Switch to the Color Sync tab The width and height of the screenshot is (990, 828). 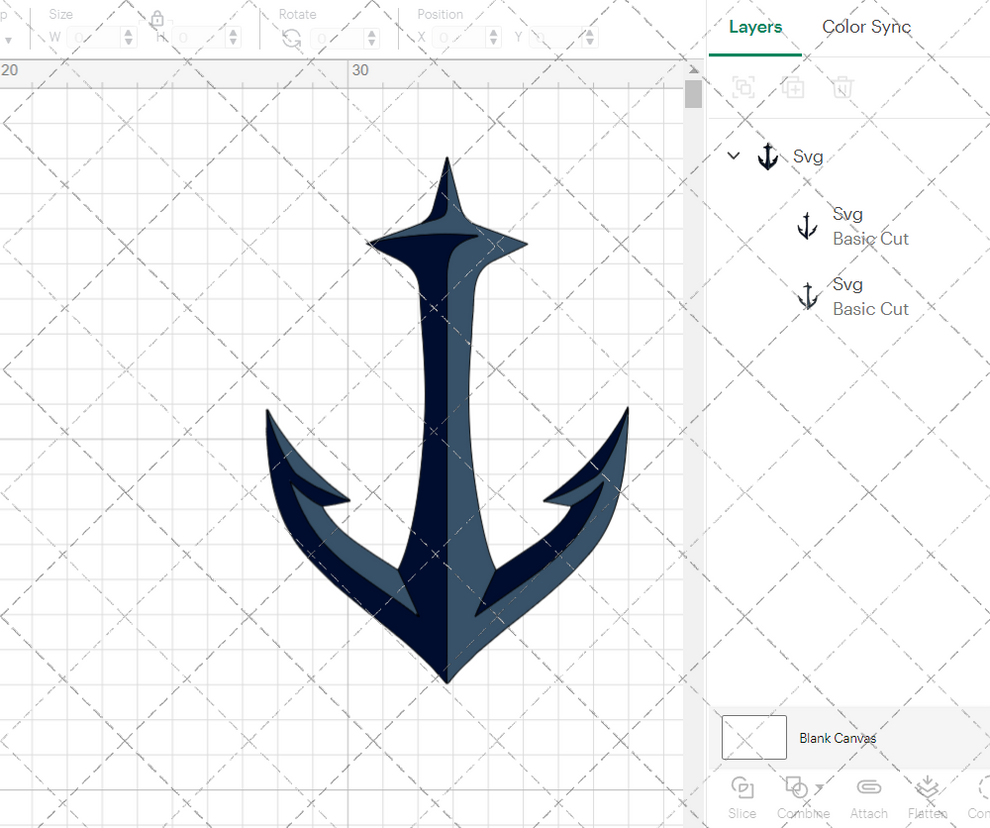866,27
